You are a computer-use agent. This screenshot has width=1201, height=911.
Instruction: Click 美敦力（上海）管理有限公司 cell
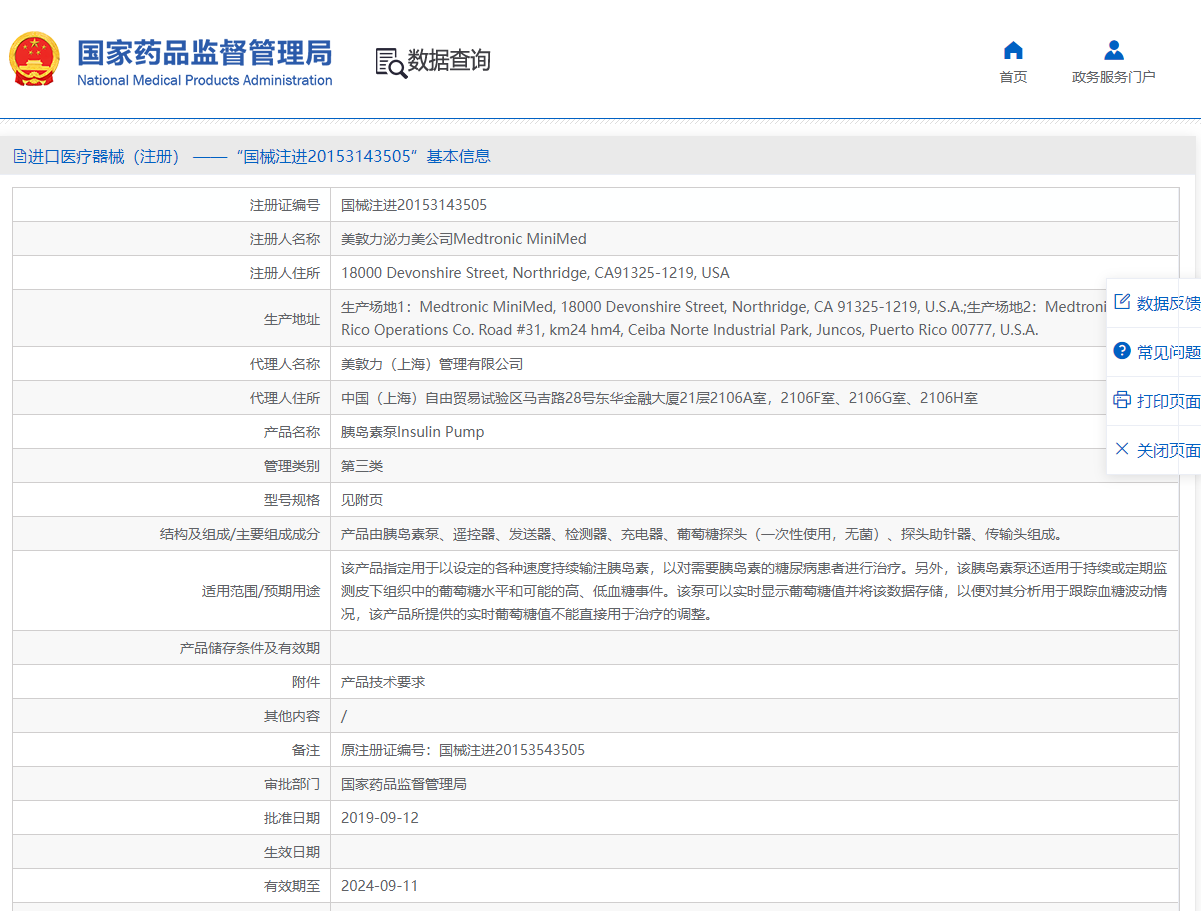755,364
